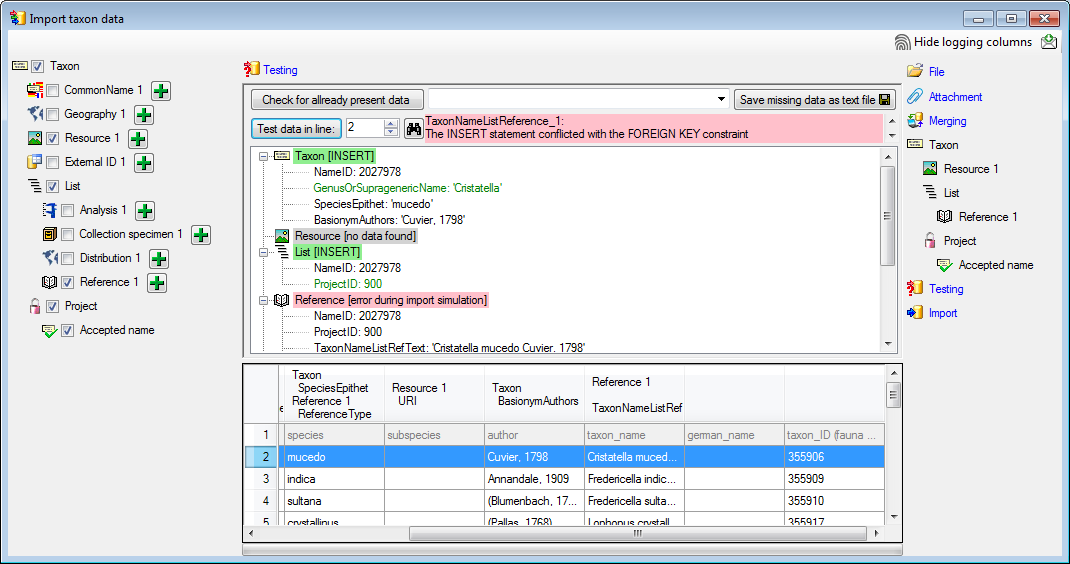Click the plus icon beside External ID 1
This screenshot has width=1070, height=564.
144,163
